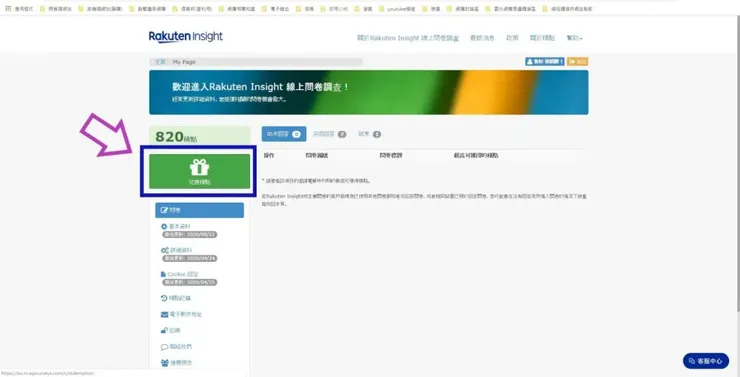The width and height of the screenshot is (740, 377).
Task: Click the welcome banner image
Action: click(369, 92)
